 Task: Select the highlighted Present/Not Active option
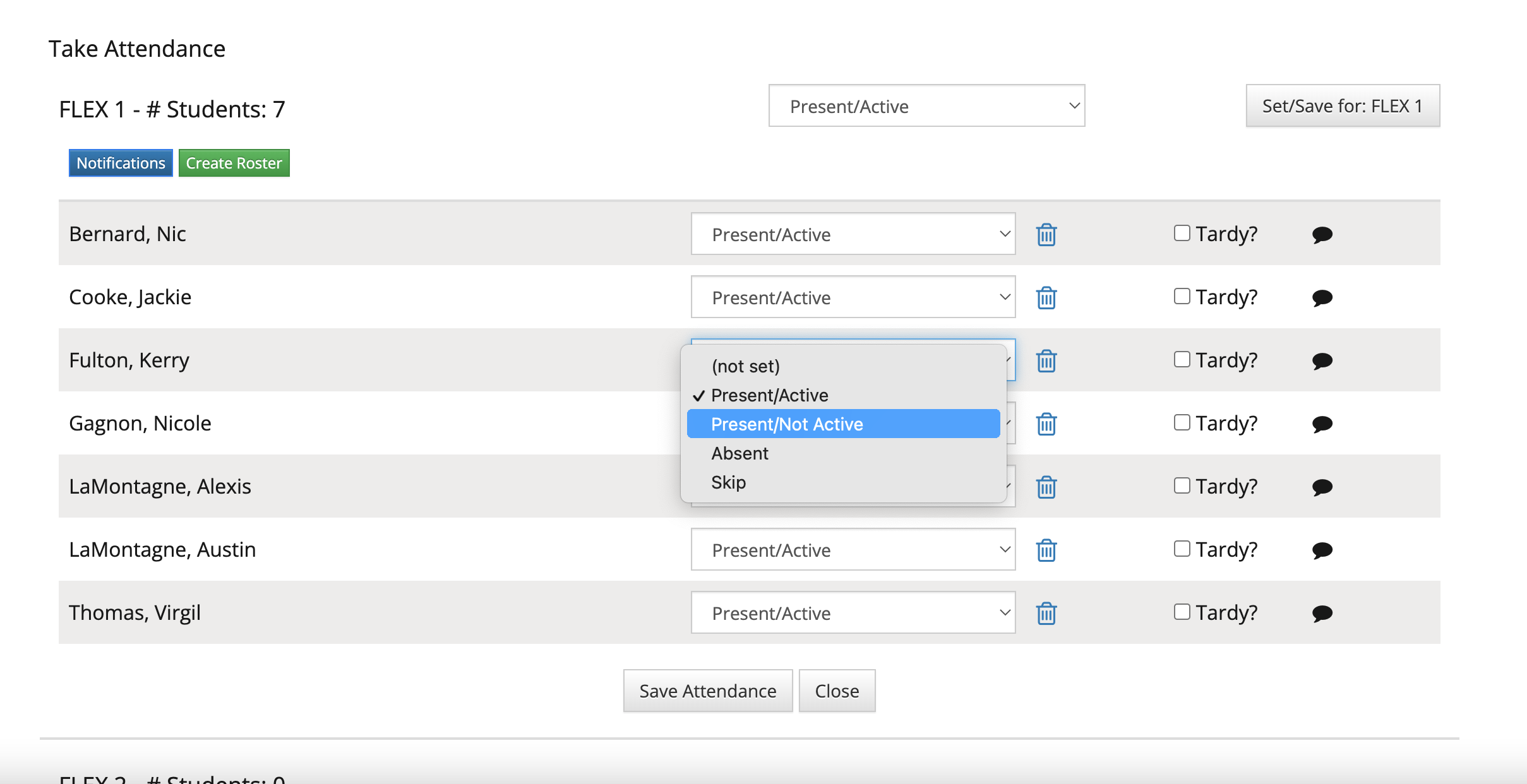click(787, 424)
